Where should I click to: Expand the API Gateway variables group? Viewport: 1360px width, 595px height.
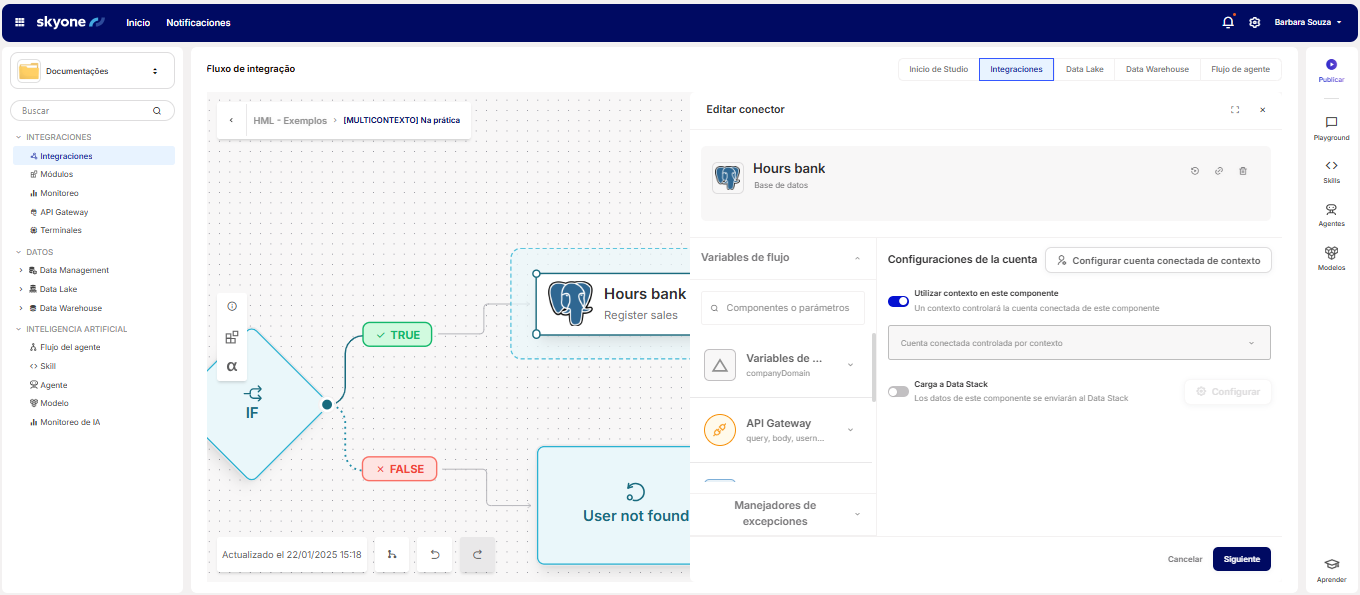(850, 430)
